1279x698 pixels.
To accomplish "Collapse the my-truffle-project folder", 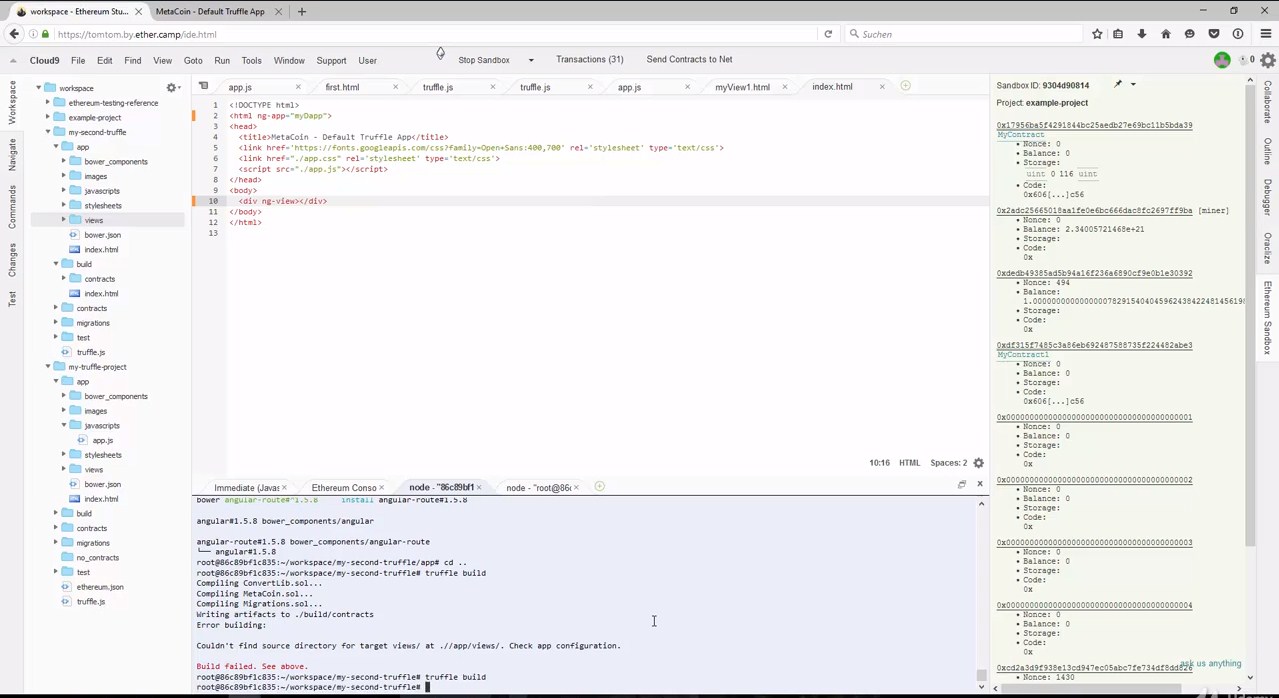I will click(x=48, y=367).
